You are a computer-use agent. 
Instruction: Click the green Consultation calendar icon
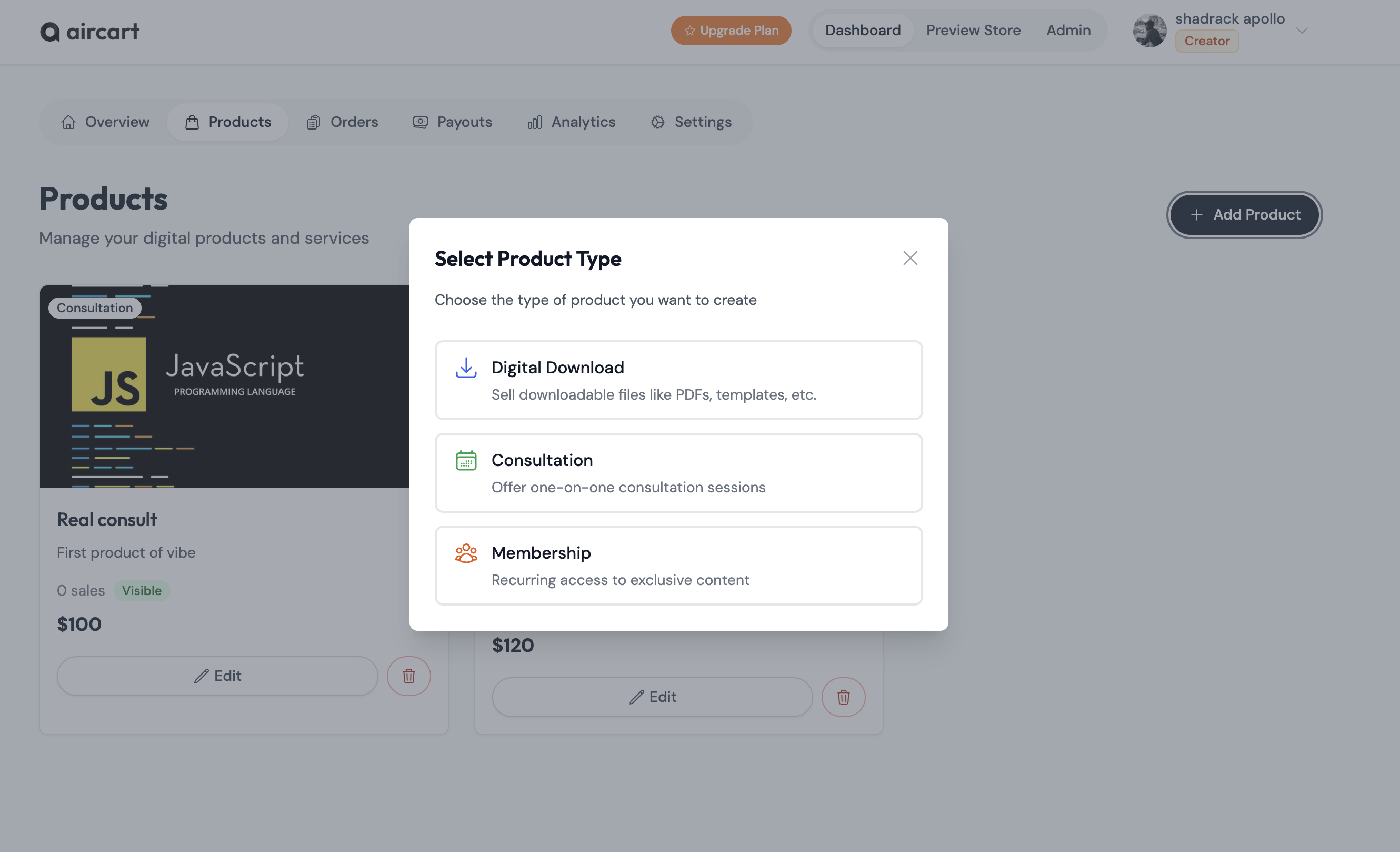466,460
